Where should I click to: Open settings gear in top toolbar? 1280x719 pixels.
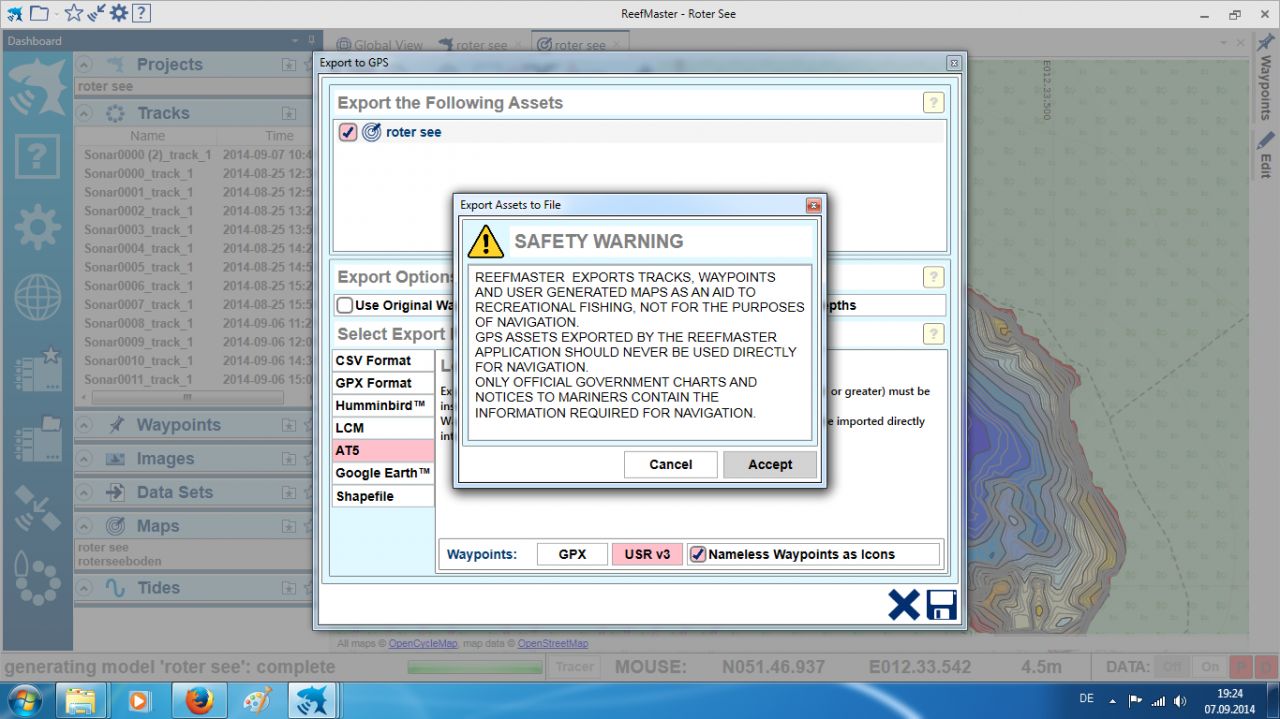(119, 13)
